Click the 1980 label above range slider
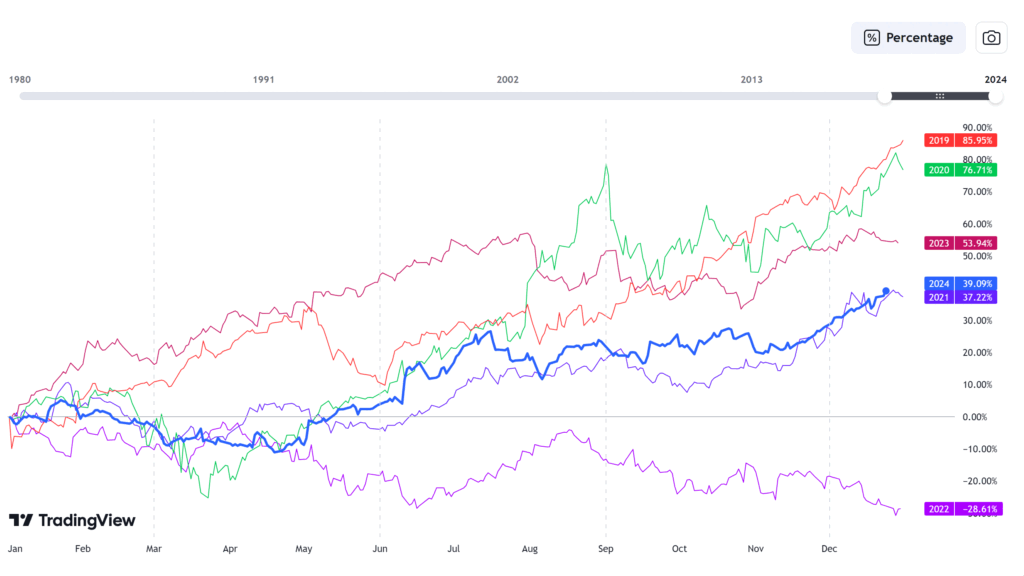1024x576 pixels. 19,79
